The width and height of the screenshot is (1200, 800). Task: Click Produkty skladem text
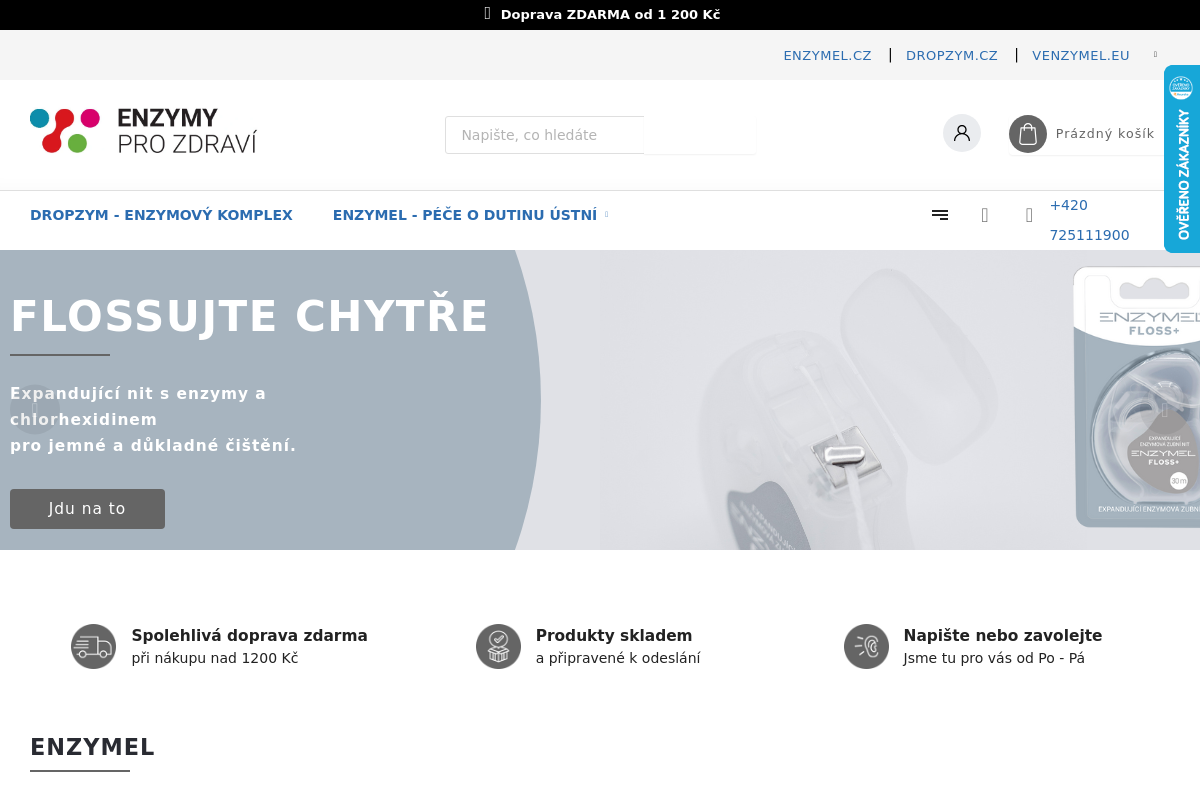(614, 636)
